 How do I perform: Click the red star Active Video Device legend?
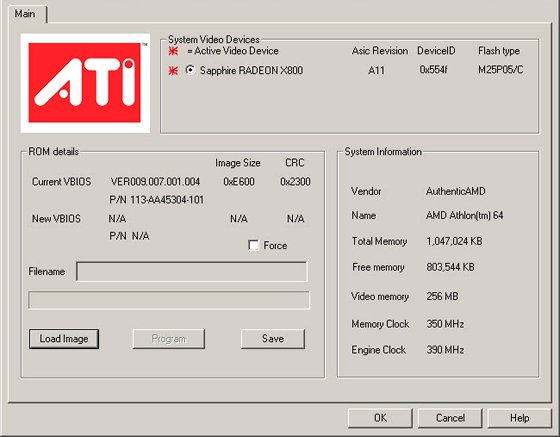pos(173,51)
